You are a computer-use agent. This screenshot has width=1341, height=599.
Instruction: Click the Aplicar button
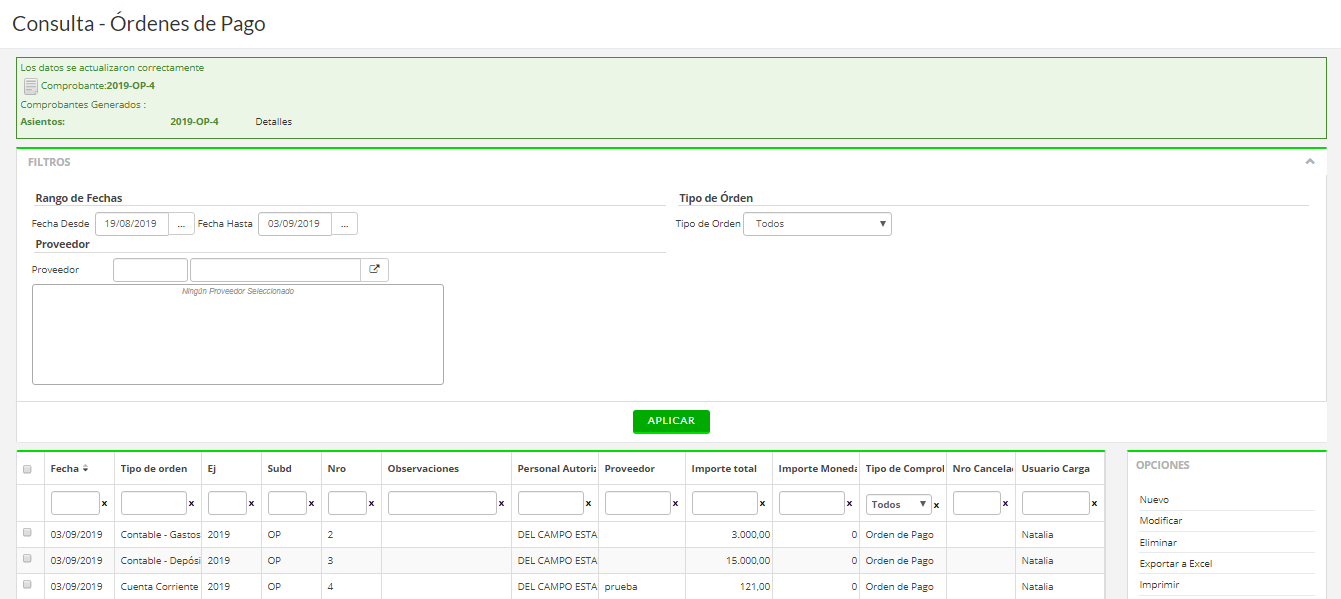(671, 421)
